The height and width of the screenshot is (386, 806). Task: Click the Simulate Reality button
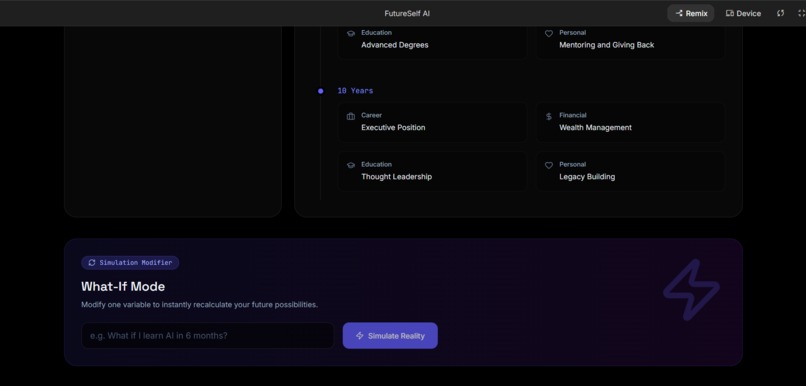coord(390,336)
